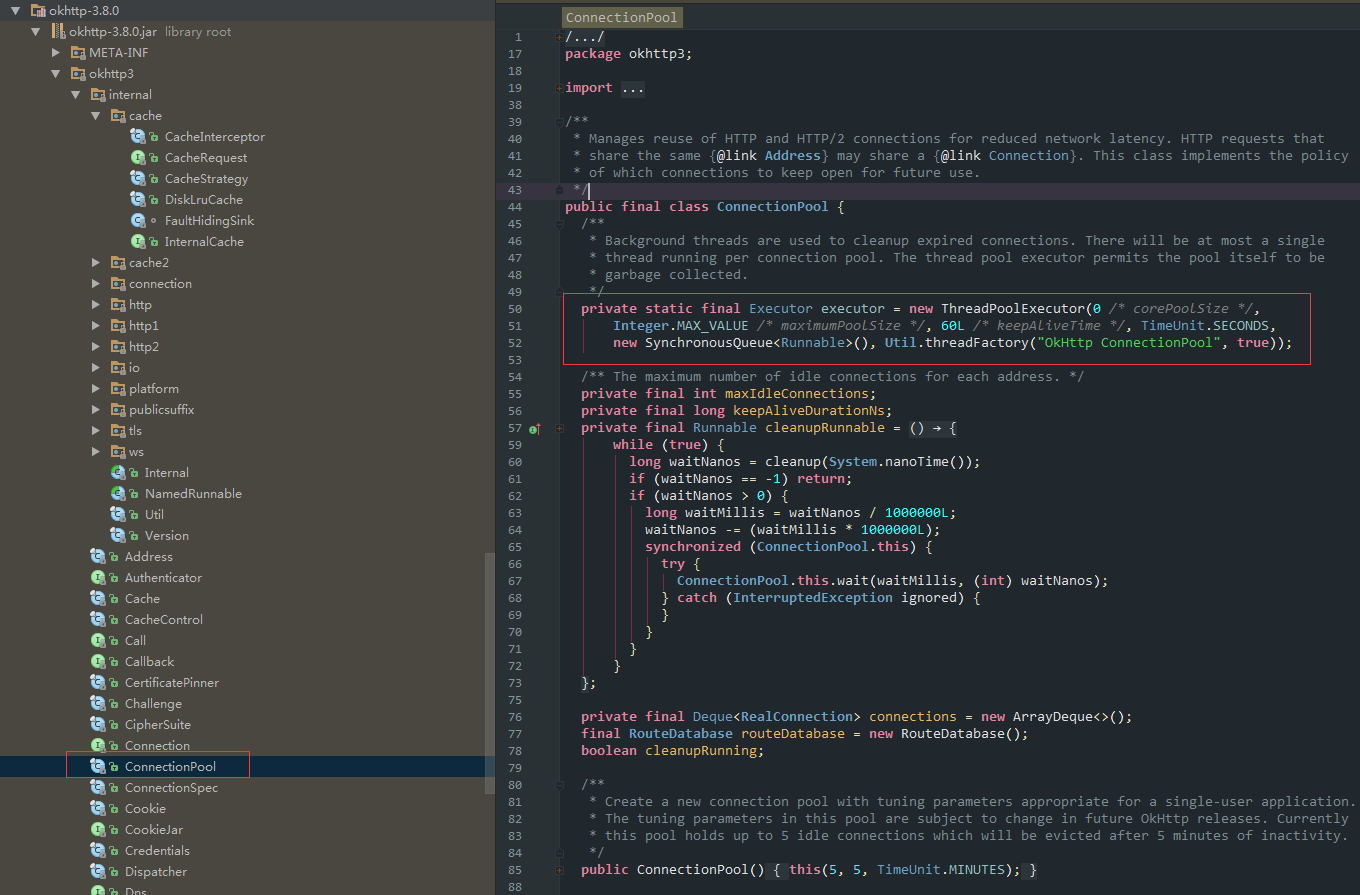Expand the connection package
The height and width of the screenshot is (895, 1360).
point(96,284)
